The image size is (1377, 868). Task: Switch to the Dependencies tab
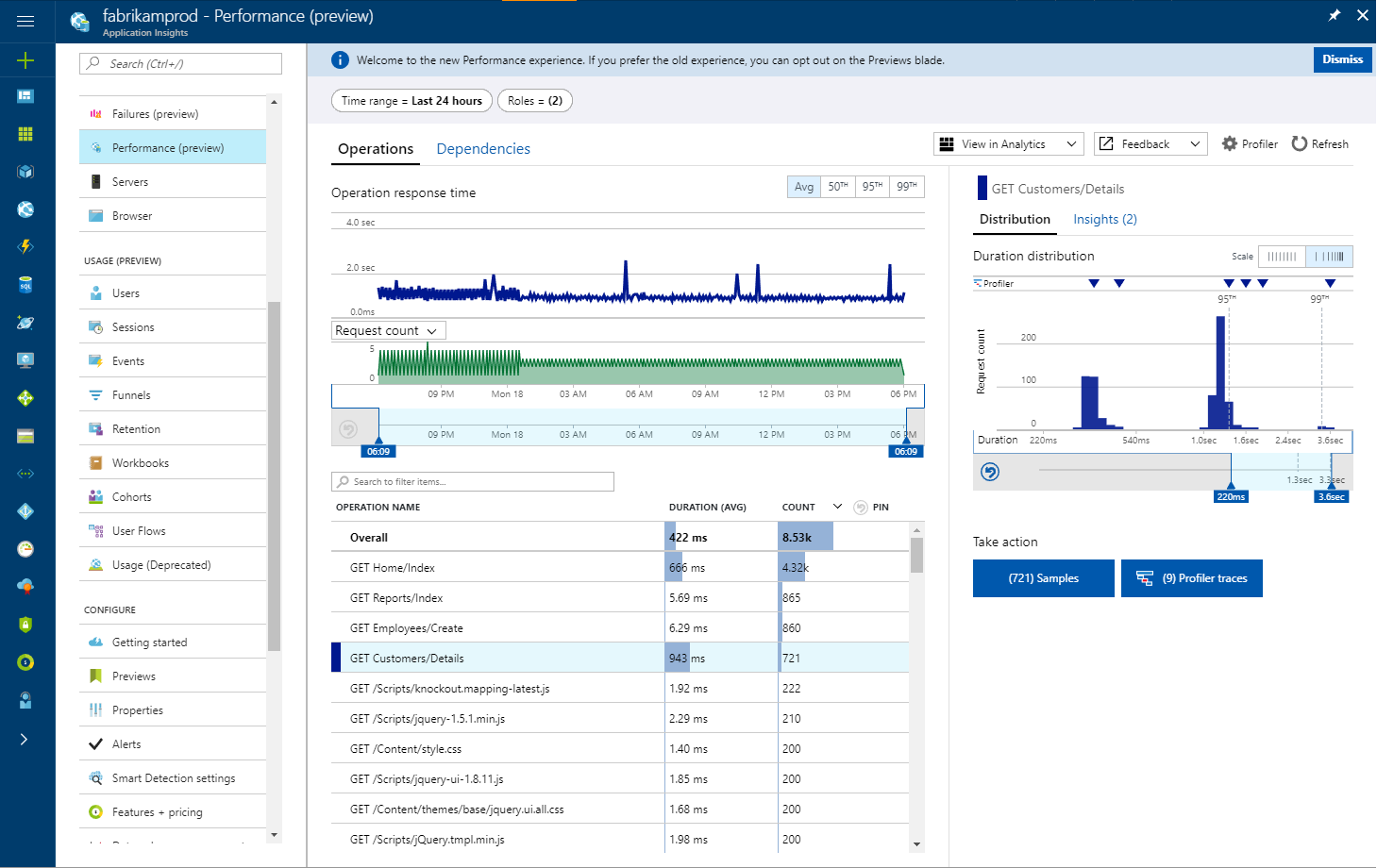pos(483,149)
